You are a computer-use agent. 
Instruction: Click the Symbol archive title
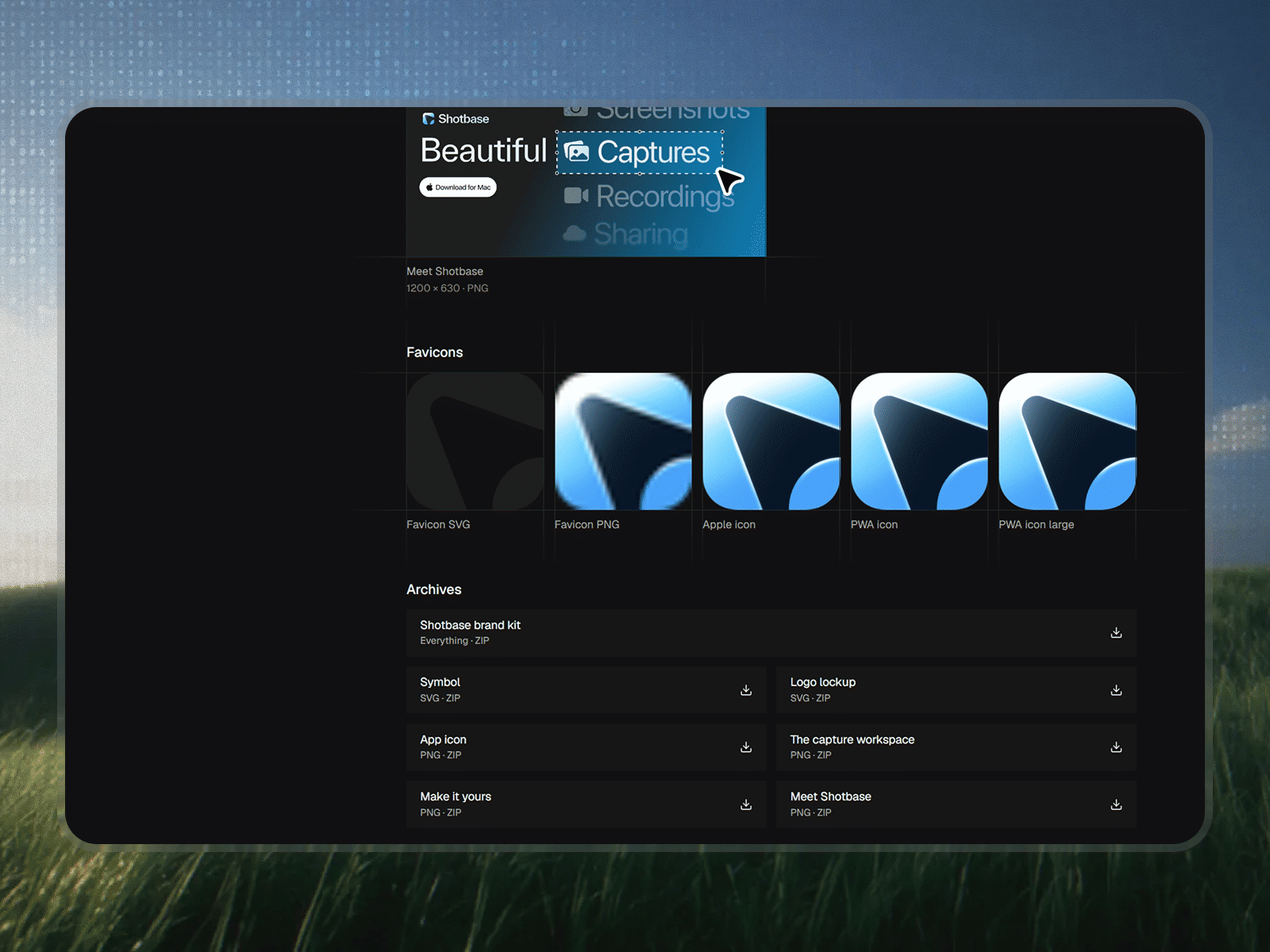(440, 682)
